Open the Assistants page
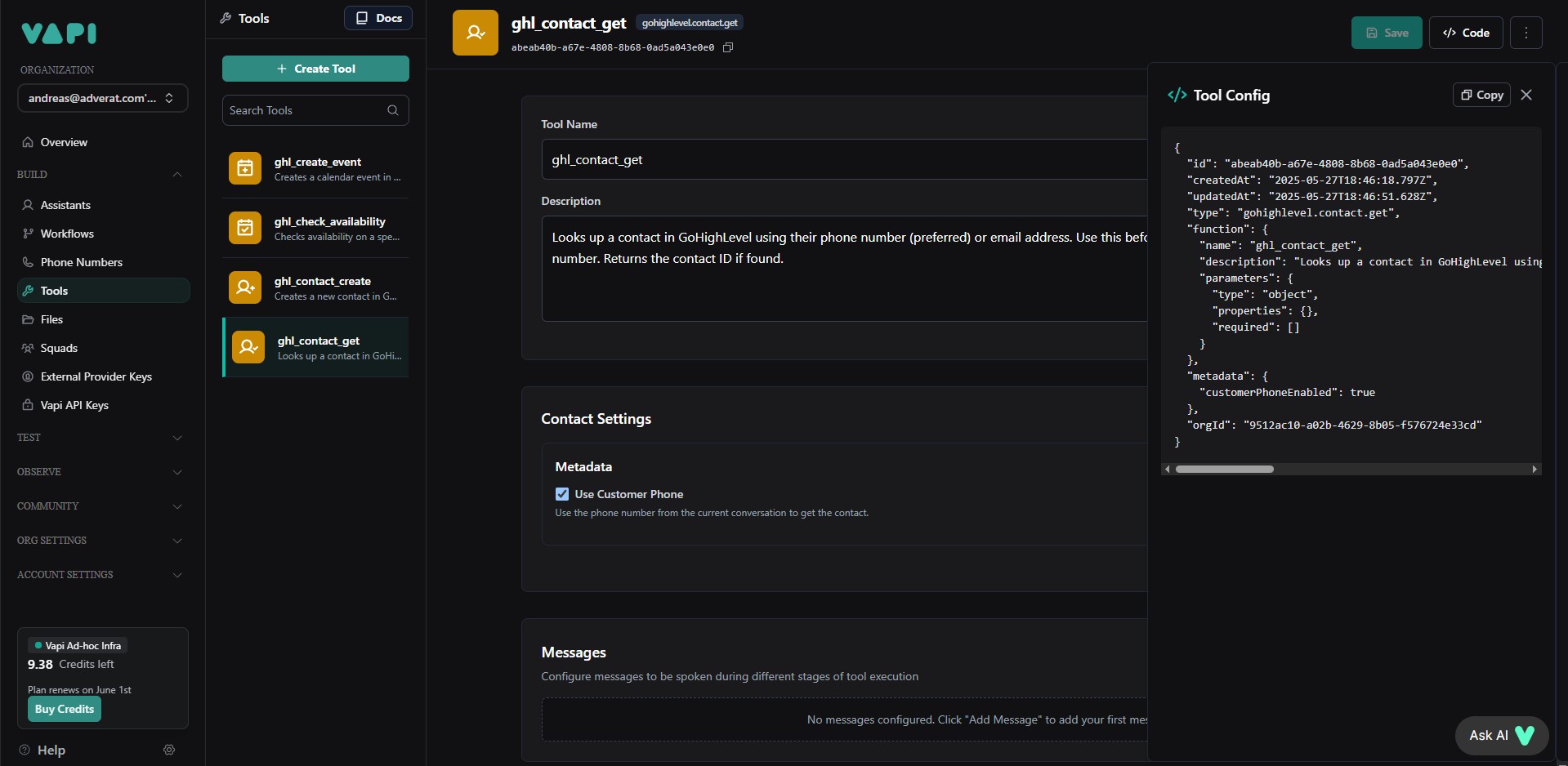This screenshot has height=766, width=1568. point(65,205)
